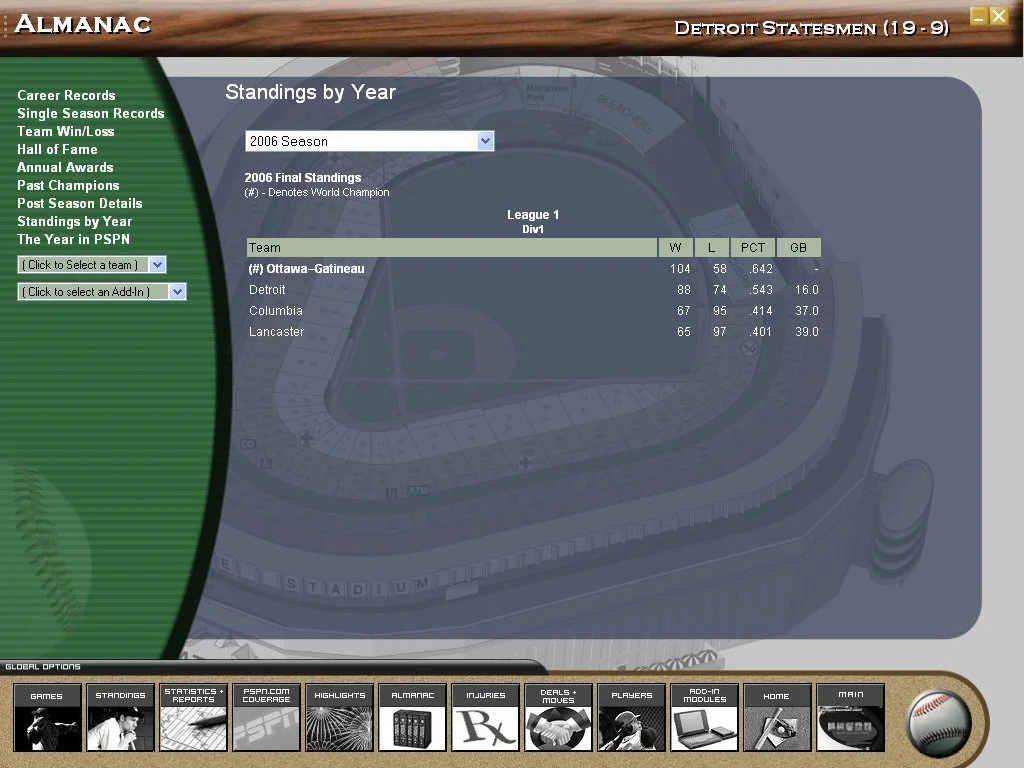Open Add-In Modules laptop icon
The height and width of the screenshot is (768, 1024).
tap(704, 717)
